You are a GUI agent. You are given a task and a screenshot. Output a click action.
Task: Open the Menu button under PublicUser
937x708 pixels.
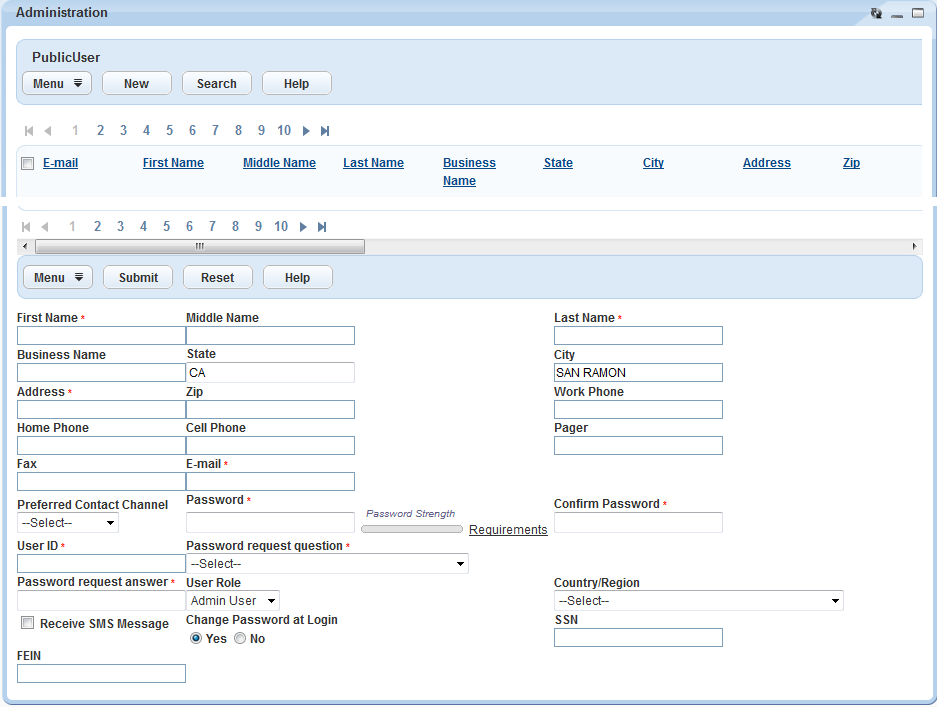pos(57,84)
